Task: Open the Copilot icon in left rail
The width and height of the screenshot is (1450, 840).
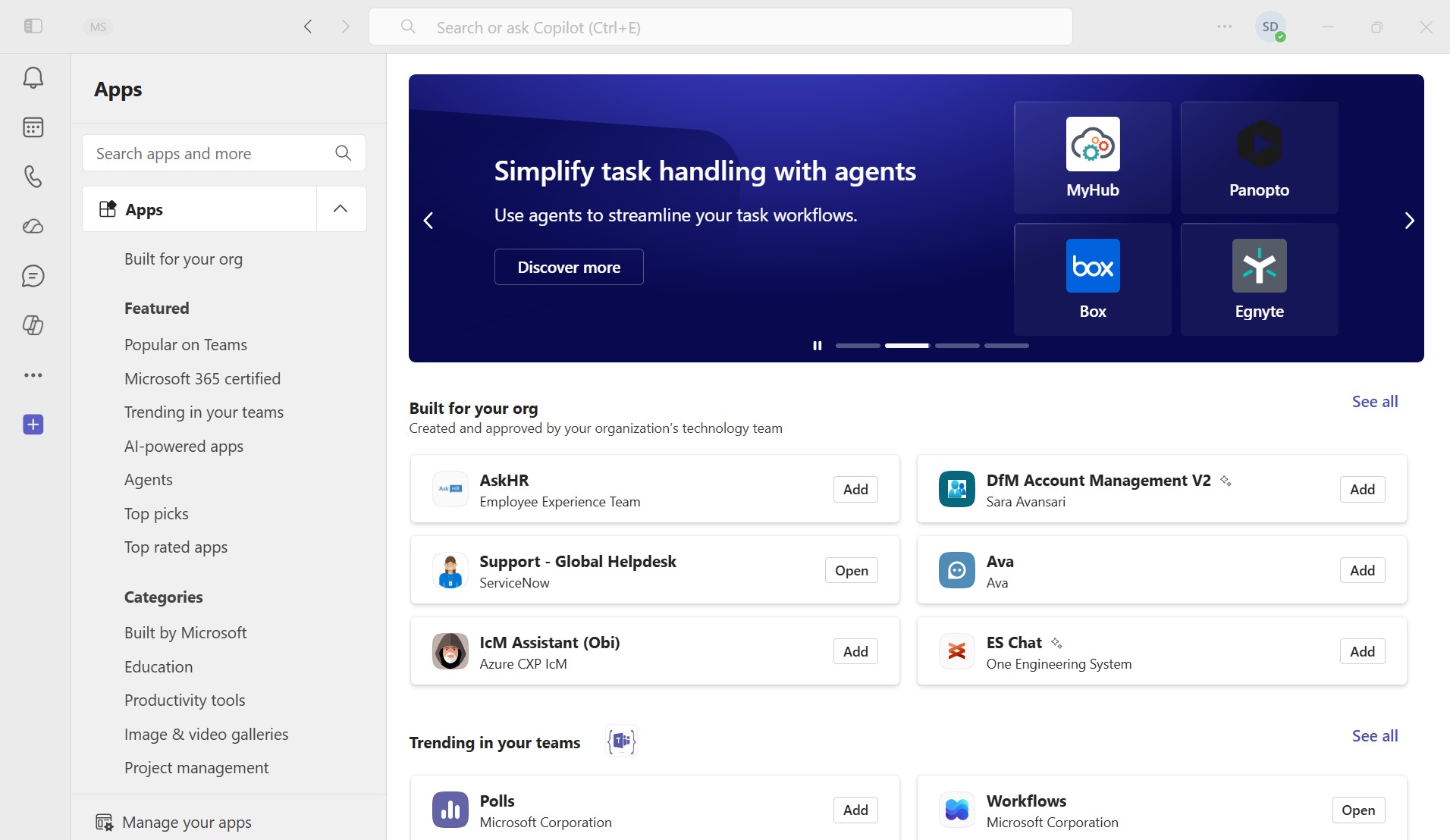Action: pos(33,325)
